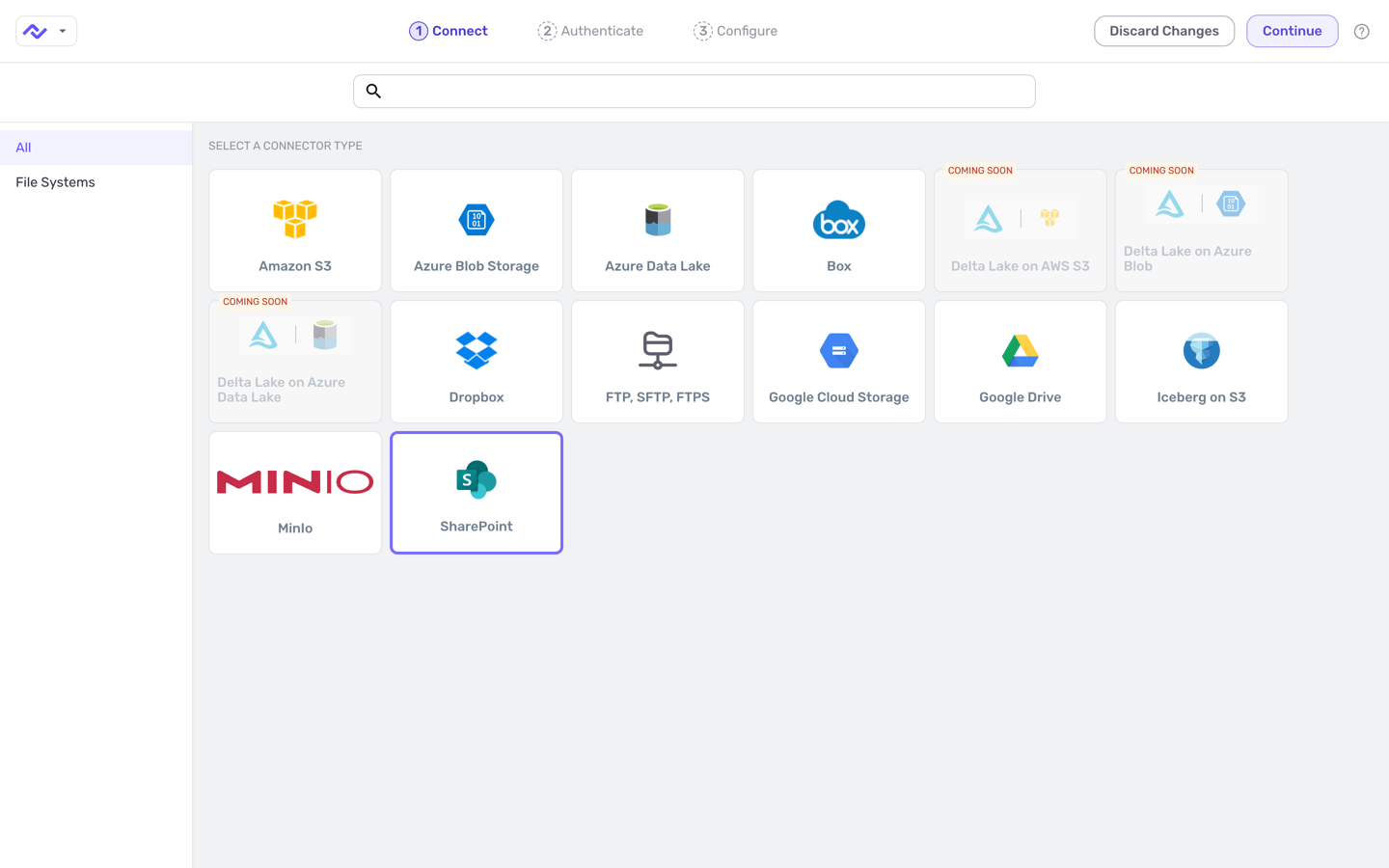Show All connector categories
Image resolution: width=1389 pixels, height=868 pixels.
tap(95, 148)
